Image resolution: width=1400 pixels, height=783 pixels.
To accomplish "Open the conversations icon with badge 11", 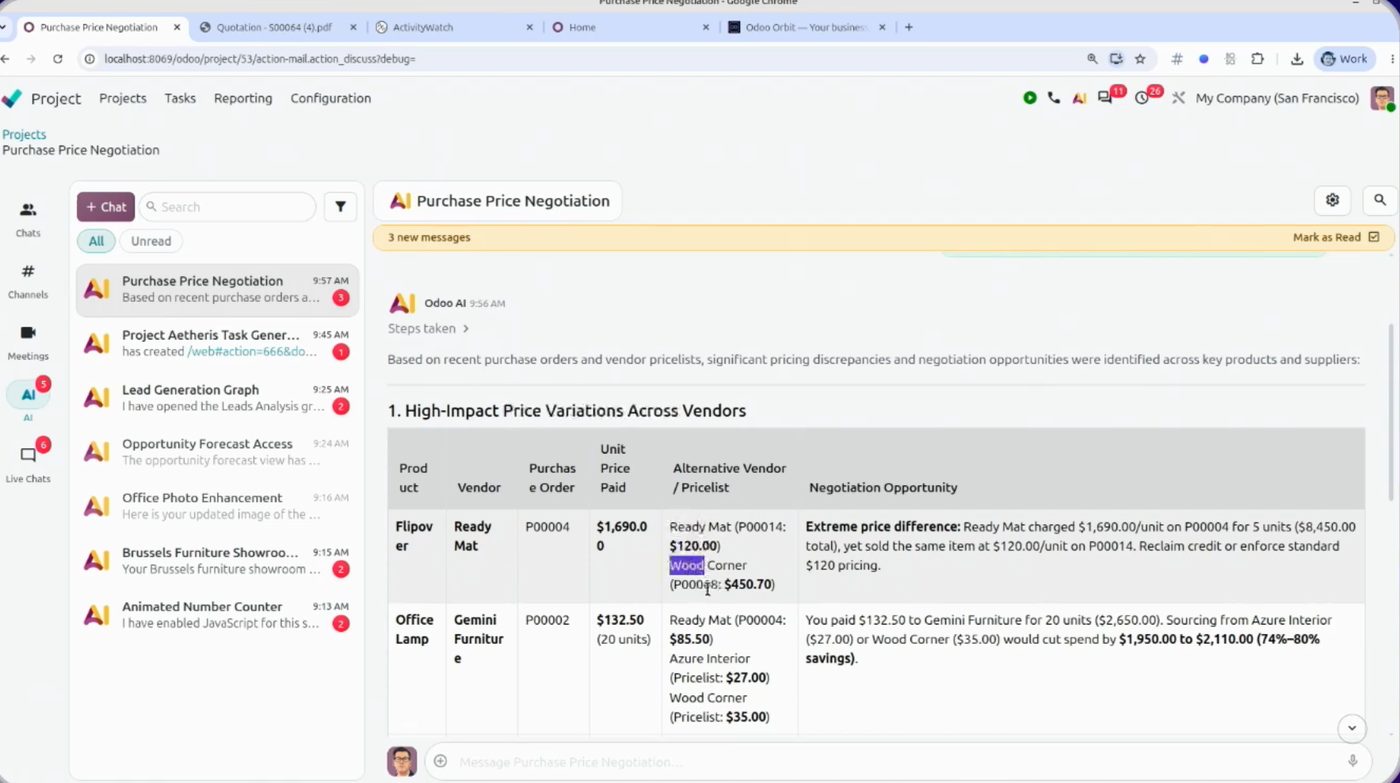I will tap(1105, 98).
